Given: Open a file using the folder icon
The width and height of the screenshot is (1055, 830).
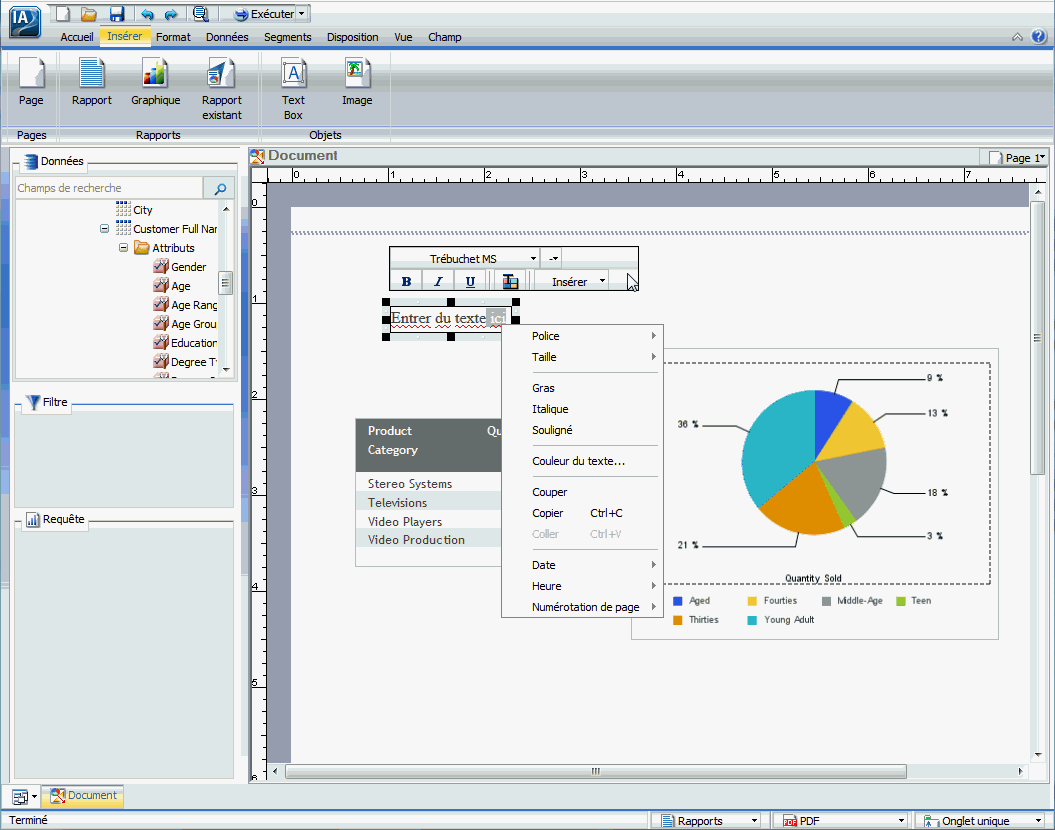Looking at the screenshot, I should [x=88, y=13].
